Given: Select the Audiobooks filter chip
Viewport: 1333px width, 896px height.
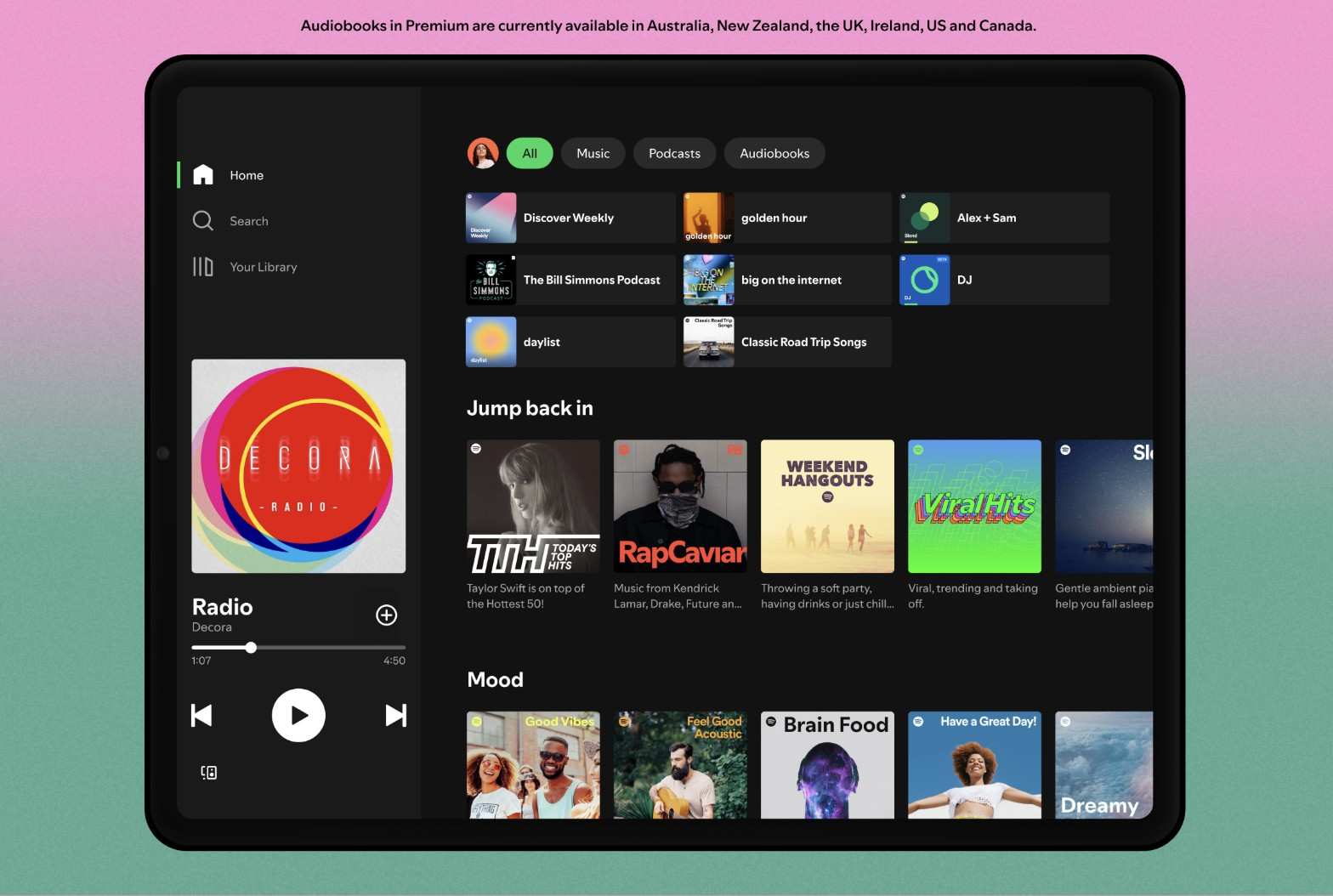Looking at the screenshot, I should (x=774, y=153).
